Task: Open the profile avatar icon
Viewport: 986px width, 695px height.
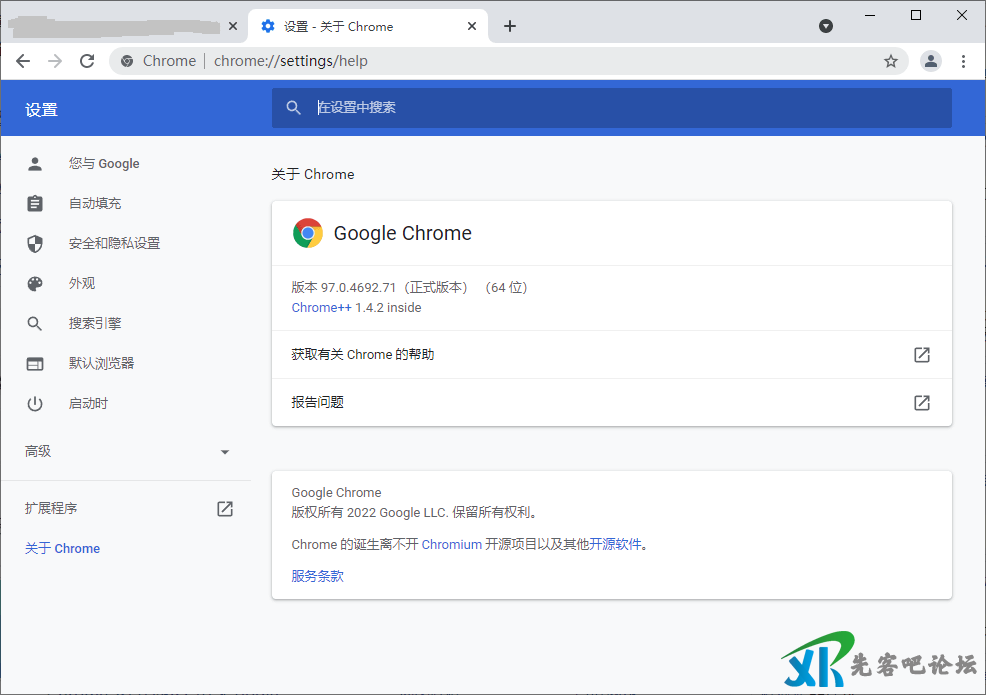Action: 931,61
